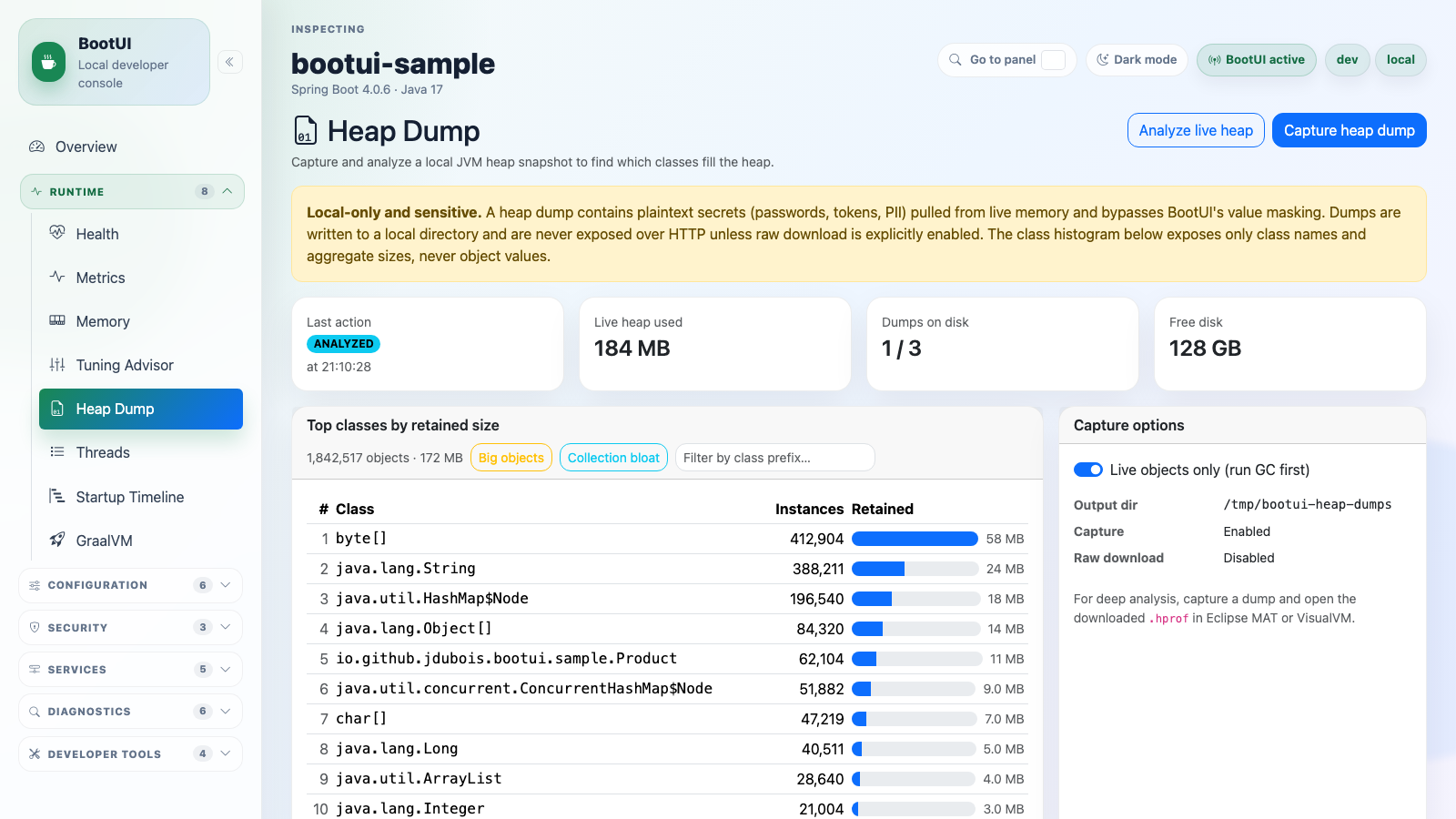Click the Threads list icon
The width and height of the screenshot is (1456, 819).
[x=57, y=452]
